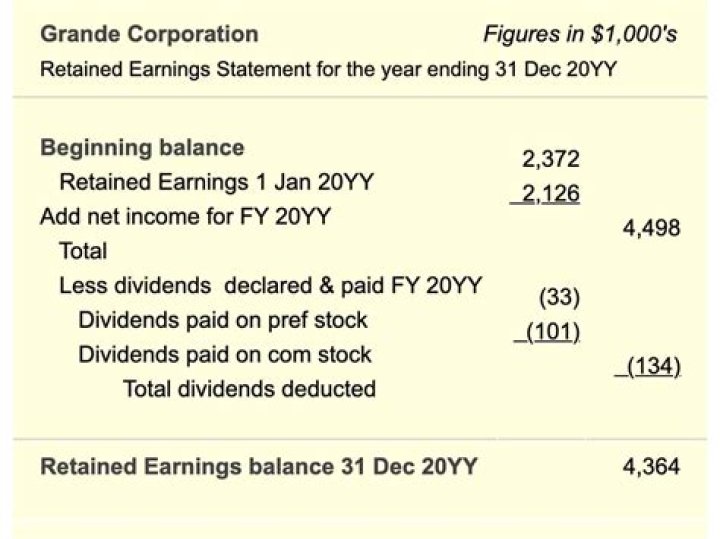Select the Total dividends deducted label
720x539 pixels.
[x=249, y=389]
